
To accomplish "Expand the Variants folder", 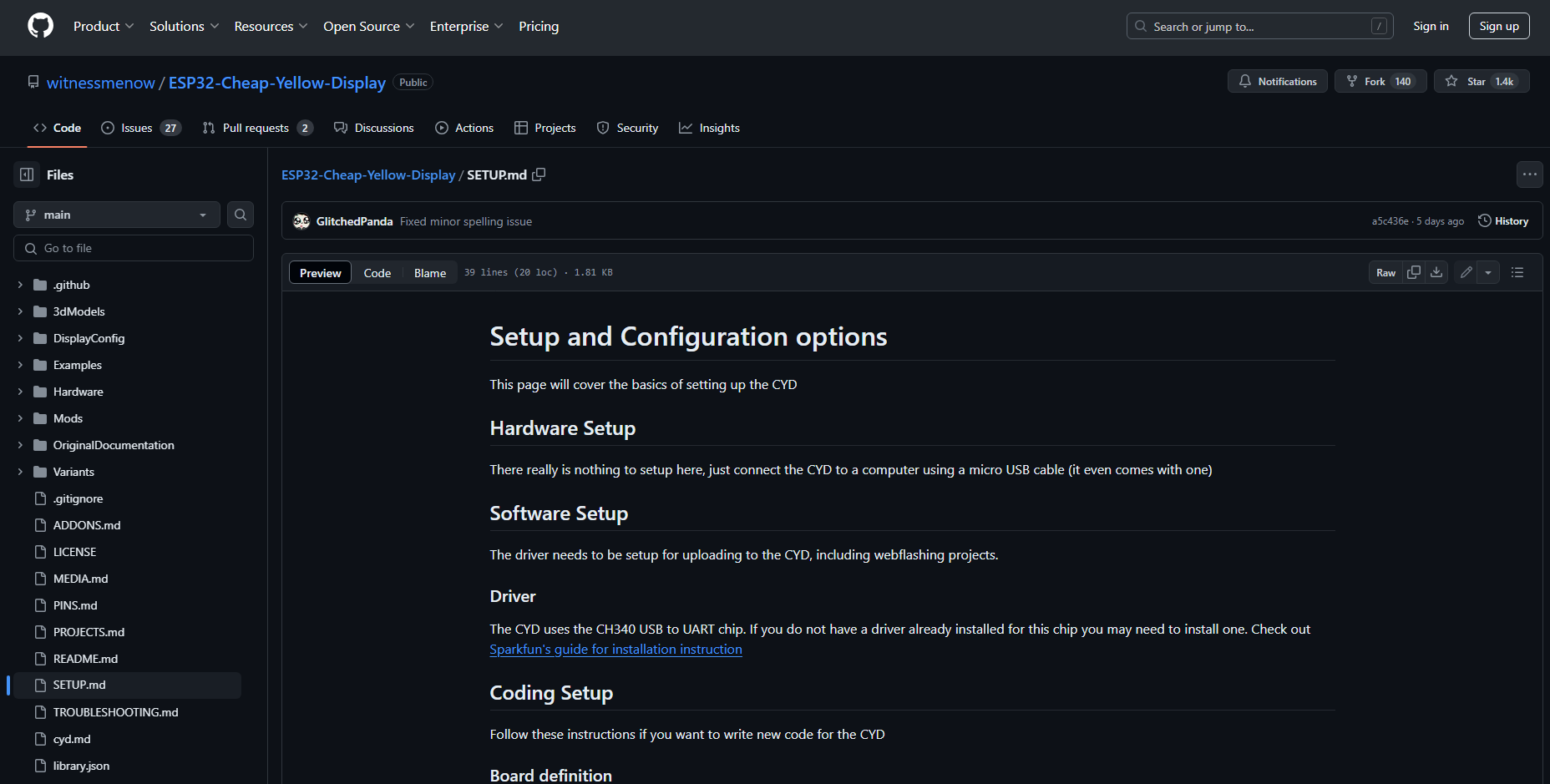I will [x=20, y=472].
